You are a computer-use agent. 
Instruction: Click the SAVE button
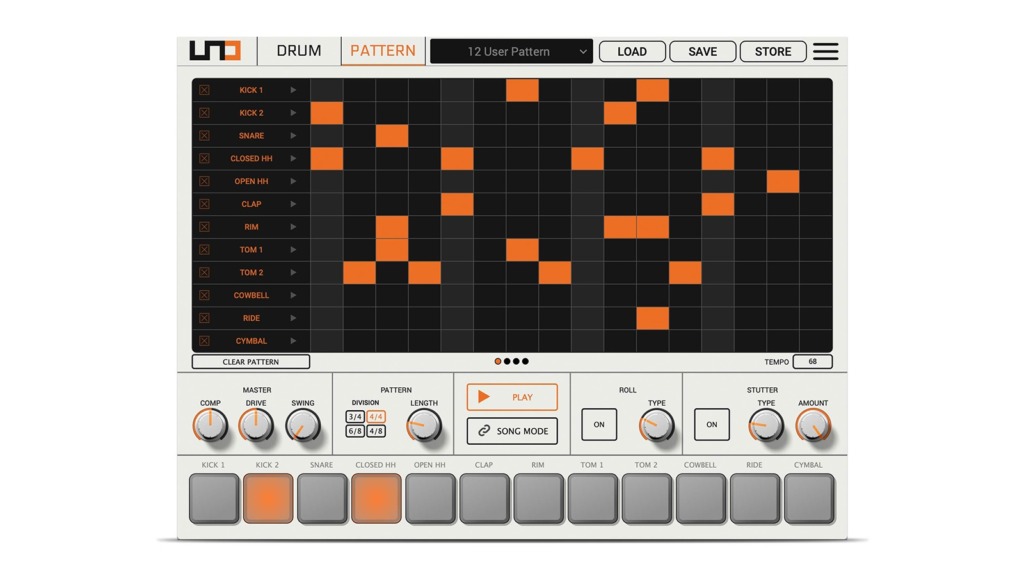[703, 52]
